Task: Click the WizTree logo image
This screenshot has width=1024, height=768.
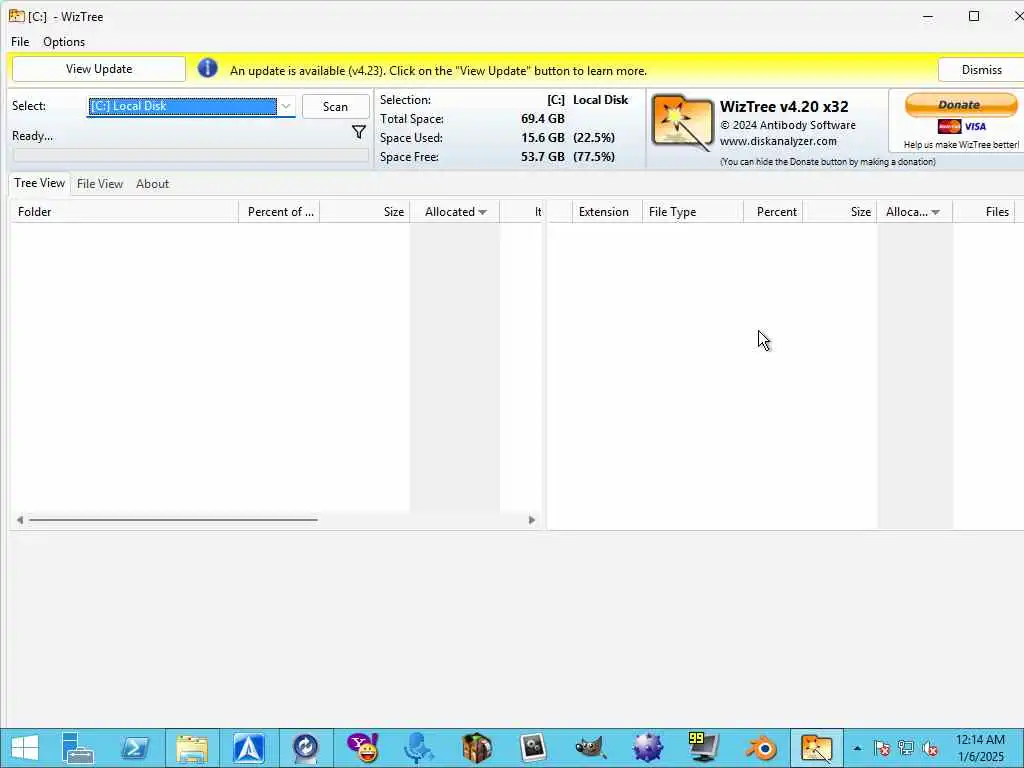Action: click(682, 123)
